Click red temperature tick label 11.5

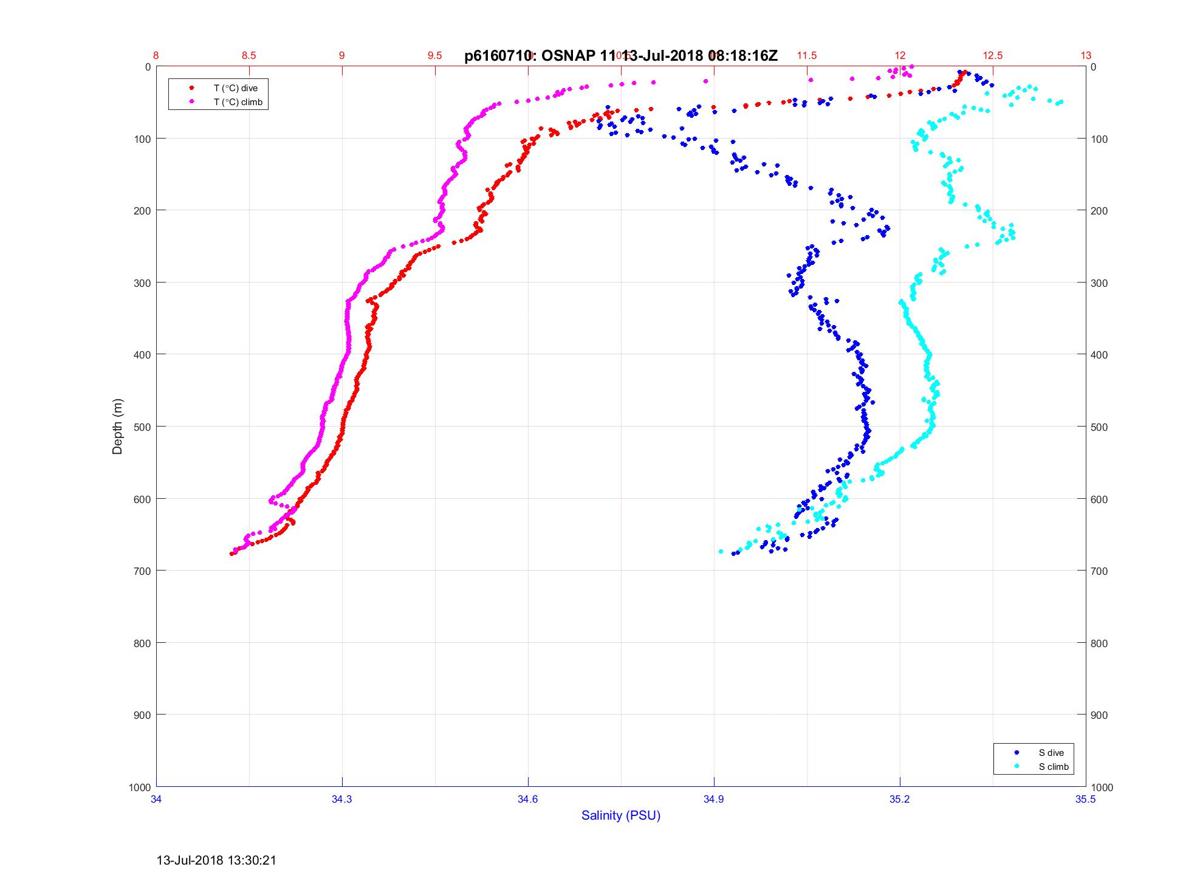tap(807, 55)
